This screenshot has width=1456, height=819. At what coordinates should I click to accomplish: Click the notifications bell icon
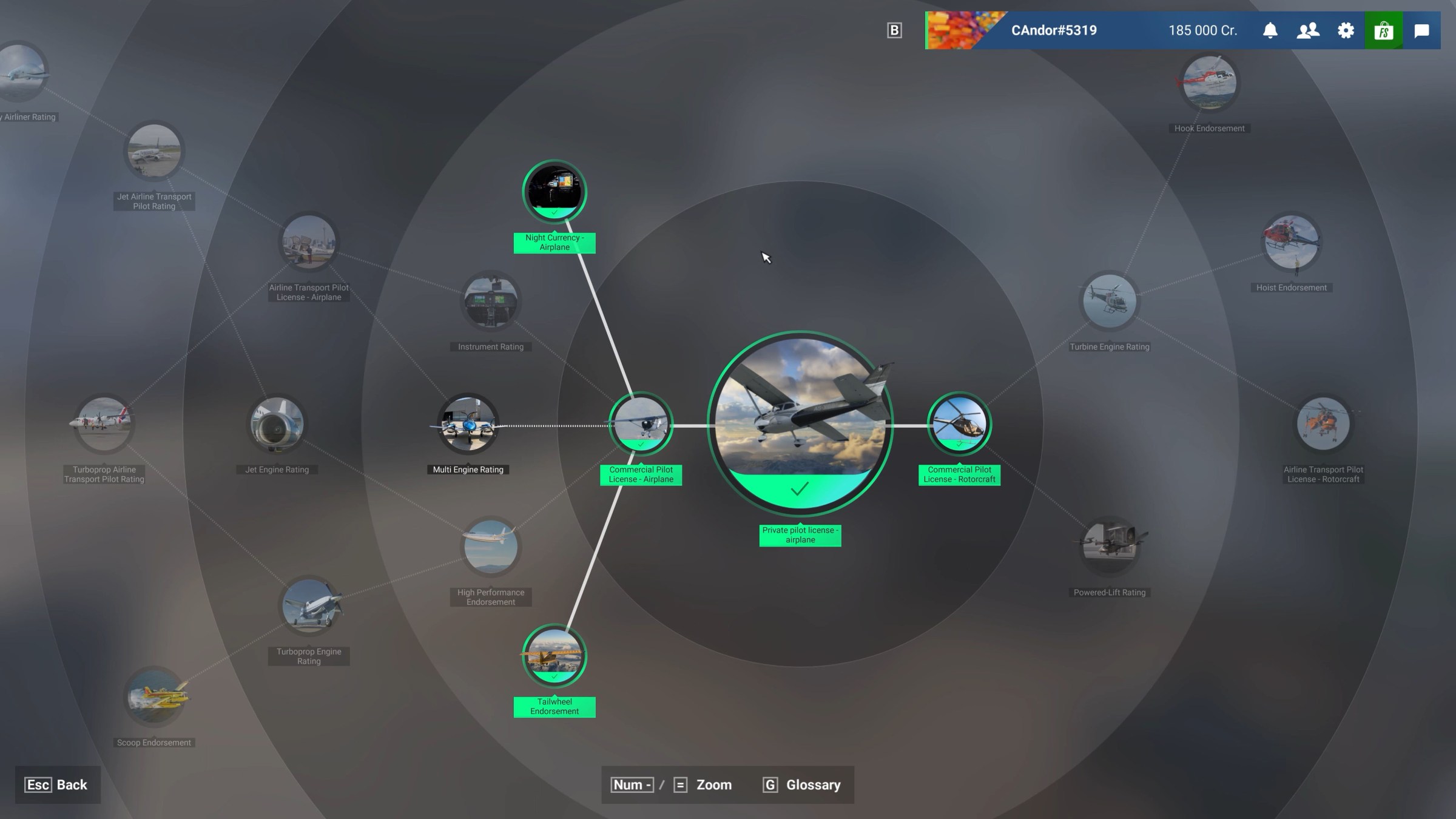click(1270, 30)
